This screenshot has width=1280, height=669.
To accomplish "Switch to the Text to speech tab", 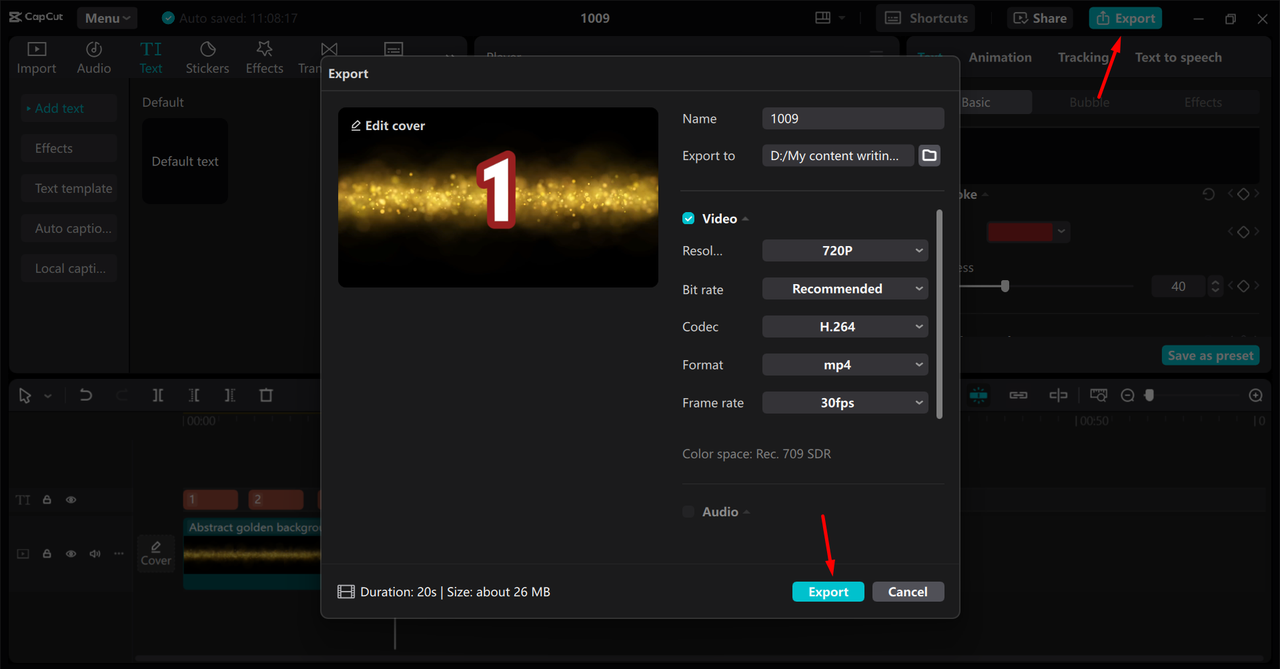I will [x=1178, y=57].
